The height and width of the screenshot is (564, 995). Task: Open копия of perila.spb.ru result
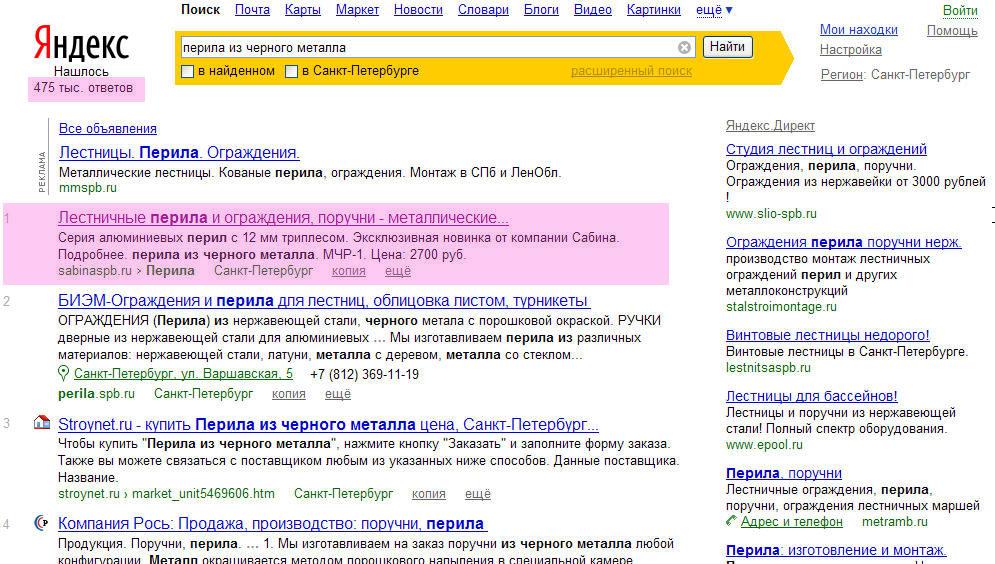(x=289, y=394)
